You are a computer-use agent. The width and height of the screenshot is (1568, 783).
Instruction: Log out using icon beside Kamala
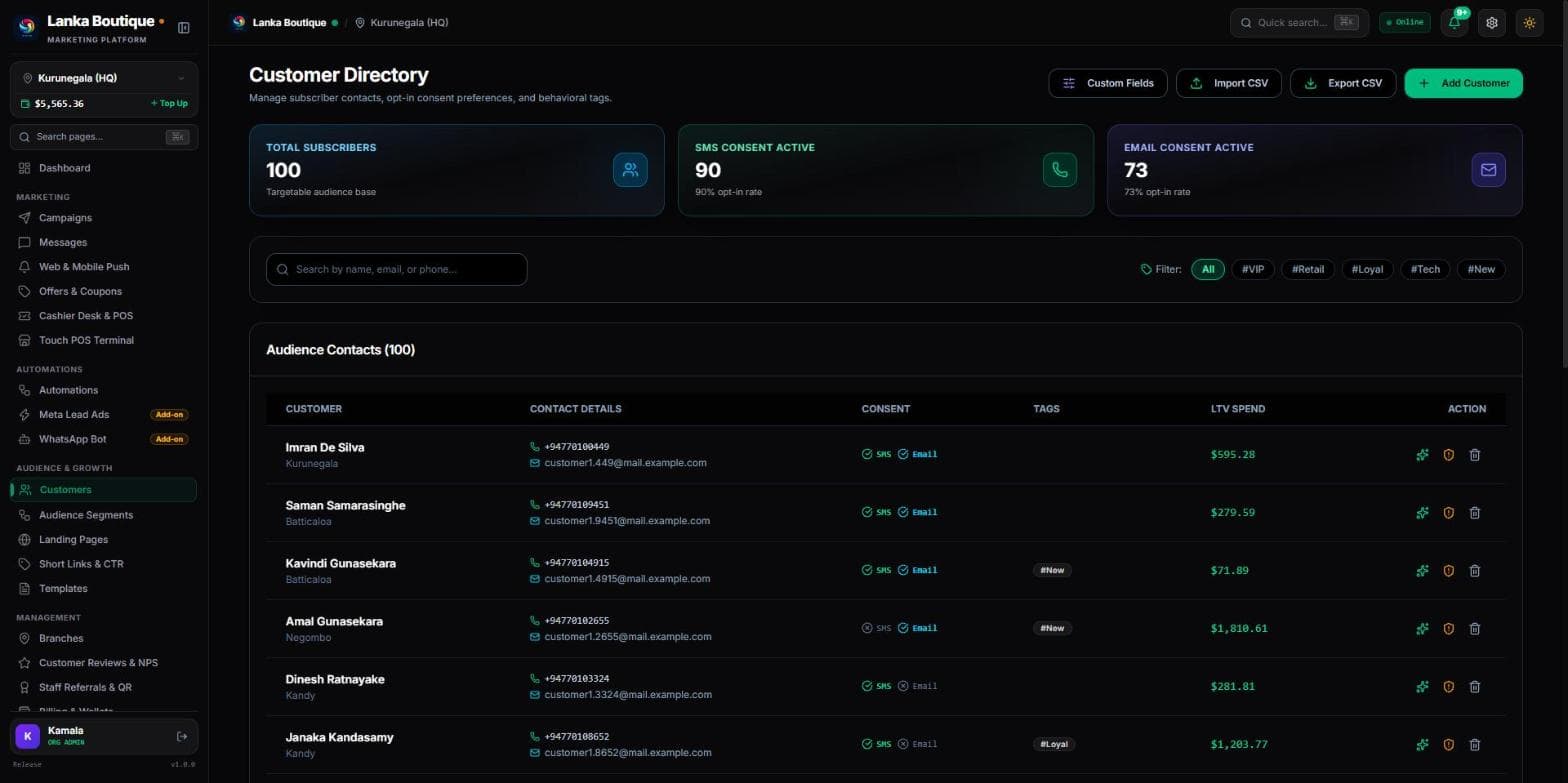[x=182, y=737]
